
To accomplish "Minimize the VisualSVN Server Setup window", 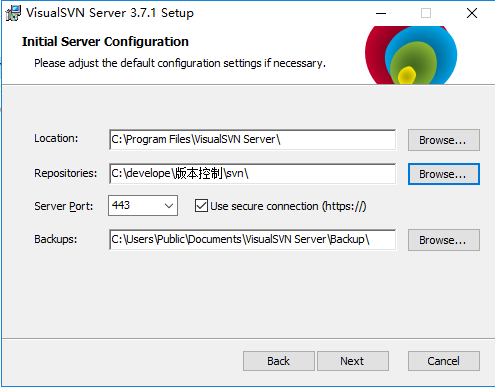I will [x=381, y=13].
